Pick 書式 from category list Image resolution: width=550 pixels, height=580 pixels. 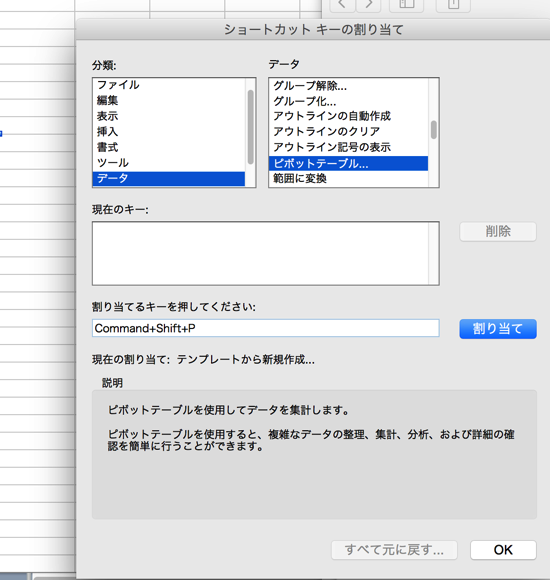point(169,147)
